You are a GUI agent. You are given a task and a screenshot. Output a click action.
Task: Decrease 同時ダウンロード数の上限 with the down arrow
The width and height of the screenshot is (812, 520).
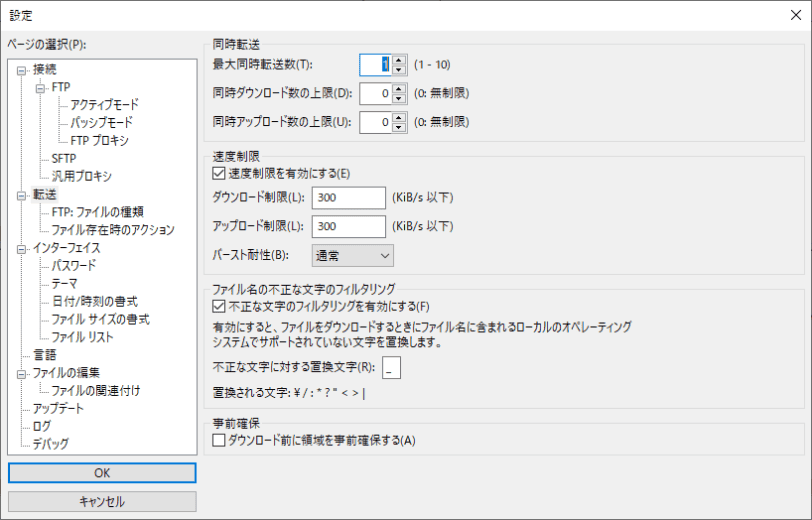tap(399, 98)
